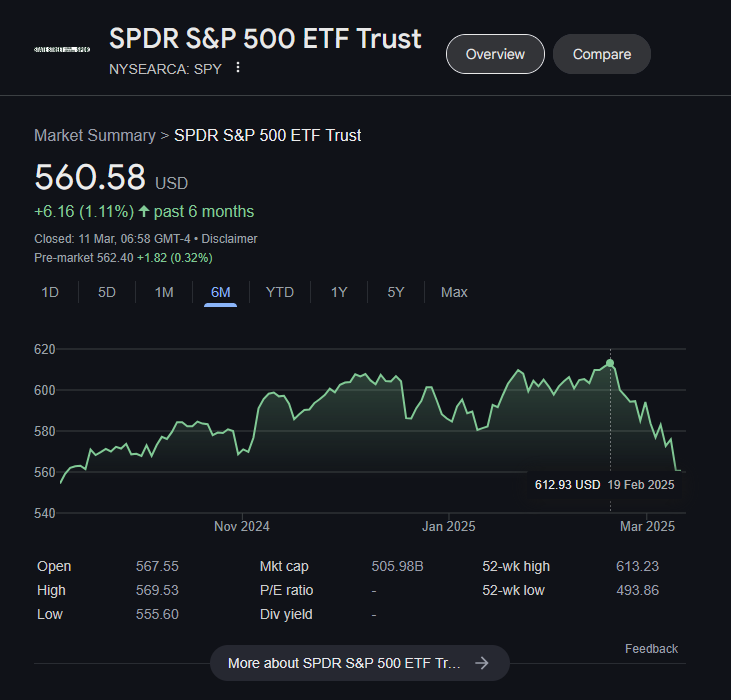731x700 pixels.
Task: Open the three-dot menu beside NYSEARCA: SPY
Action: coord(238,68)
